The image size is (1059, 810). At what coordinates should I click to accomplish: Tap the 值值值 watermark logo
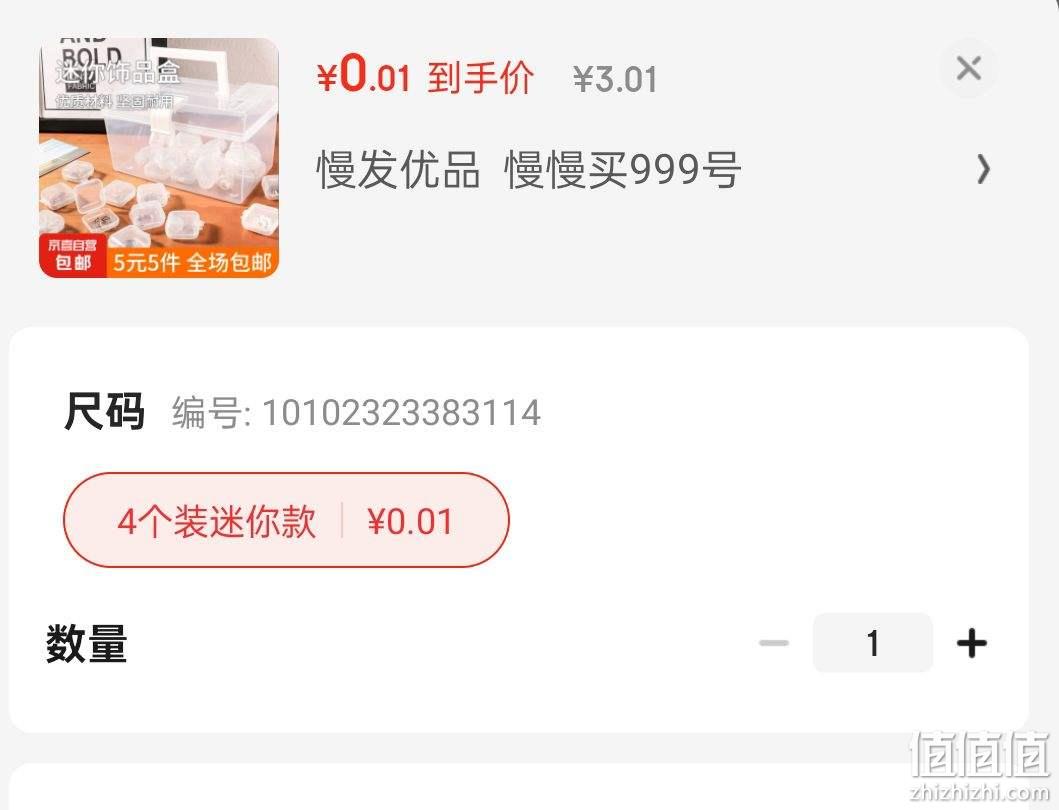pyautogui.click(x=979, y=755)
